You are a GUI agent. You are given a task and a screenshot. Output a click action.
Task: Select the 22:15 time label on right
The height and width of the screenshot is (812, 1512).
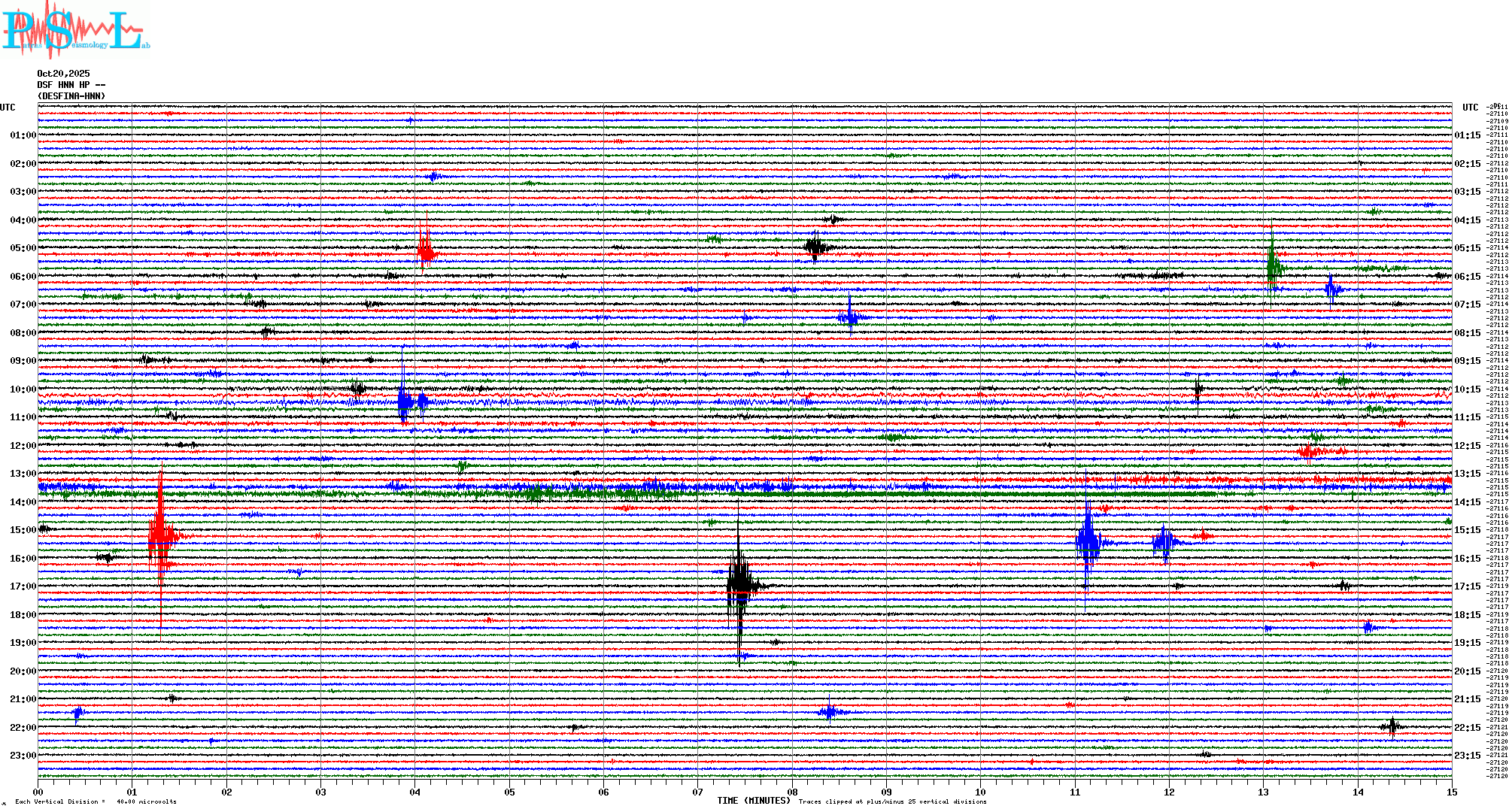pos(1467,728)
